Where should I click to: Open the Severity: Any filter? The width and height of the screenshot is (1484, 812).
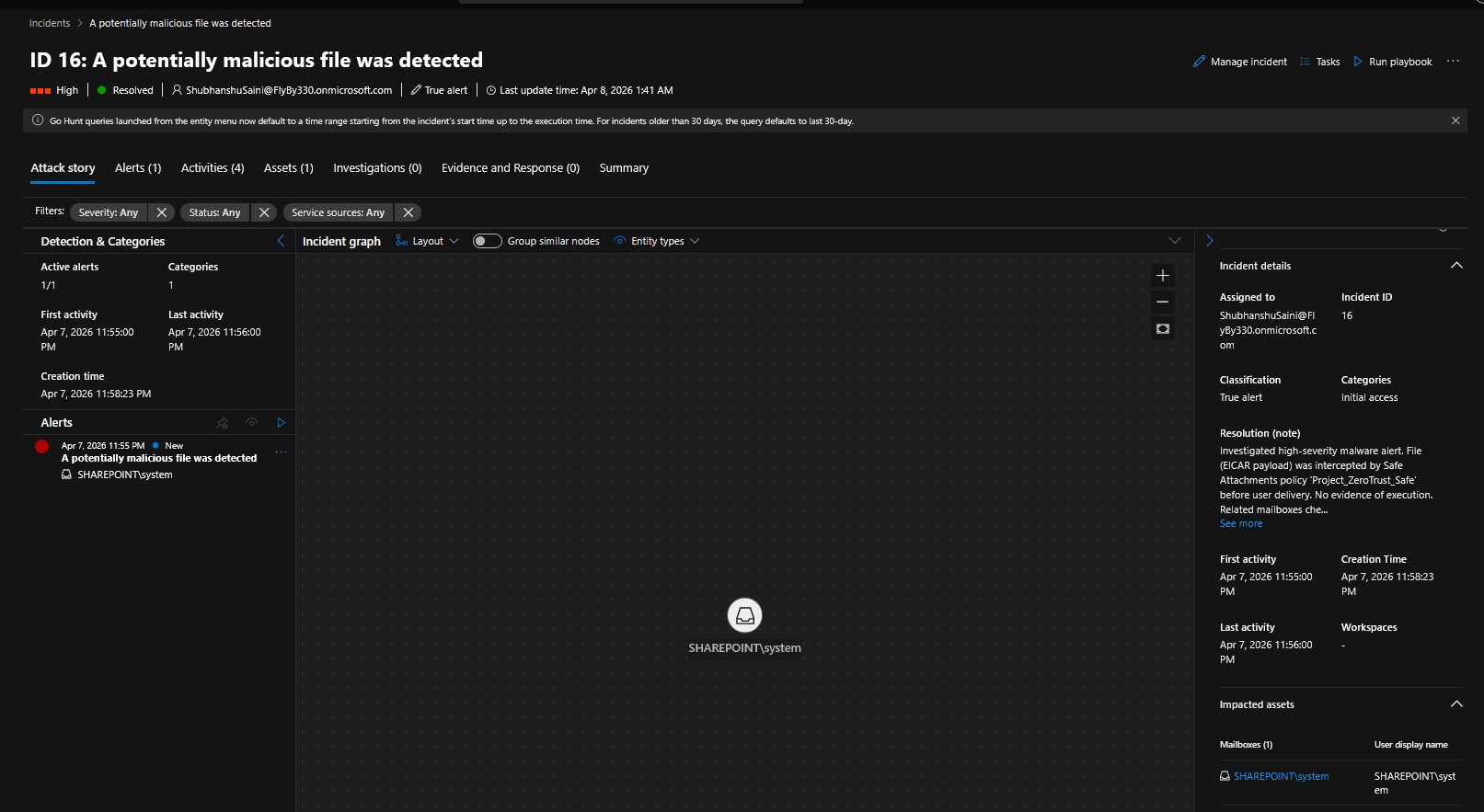click(x=109, y=212)
